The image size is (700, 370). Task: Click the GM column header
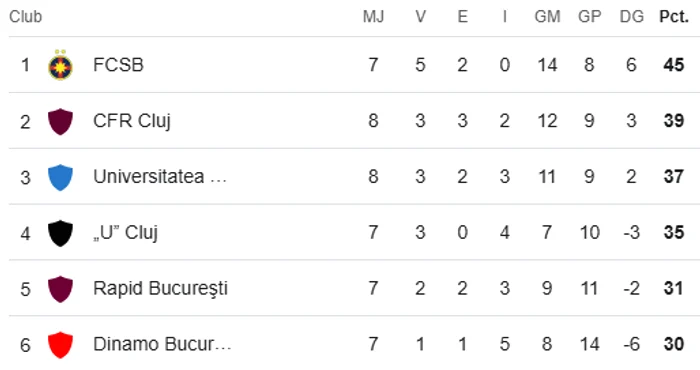(x=547, y=17)
